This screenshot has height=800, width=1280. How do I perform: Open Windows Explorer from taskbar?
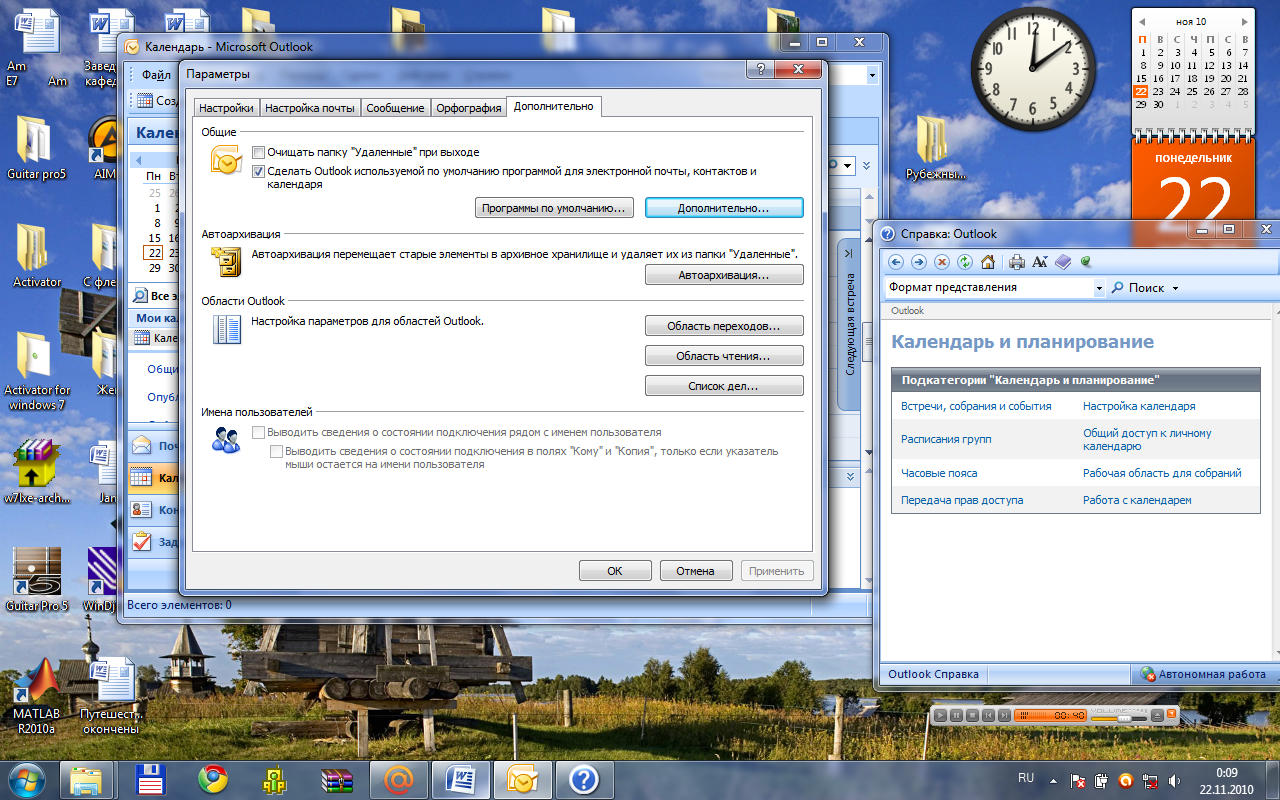(86, 779)
